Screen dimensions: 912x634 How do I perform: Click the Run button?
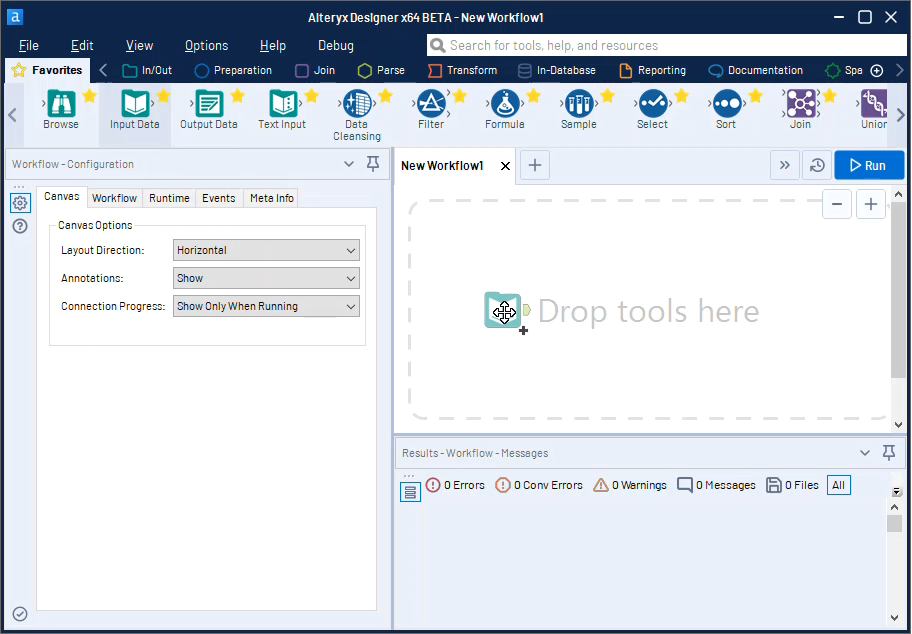pyautogui.click(x=868, y=164)
